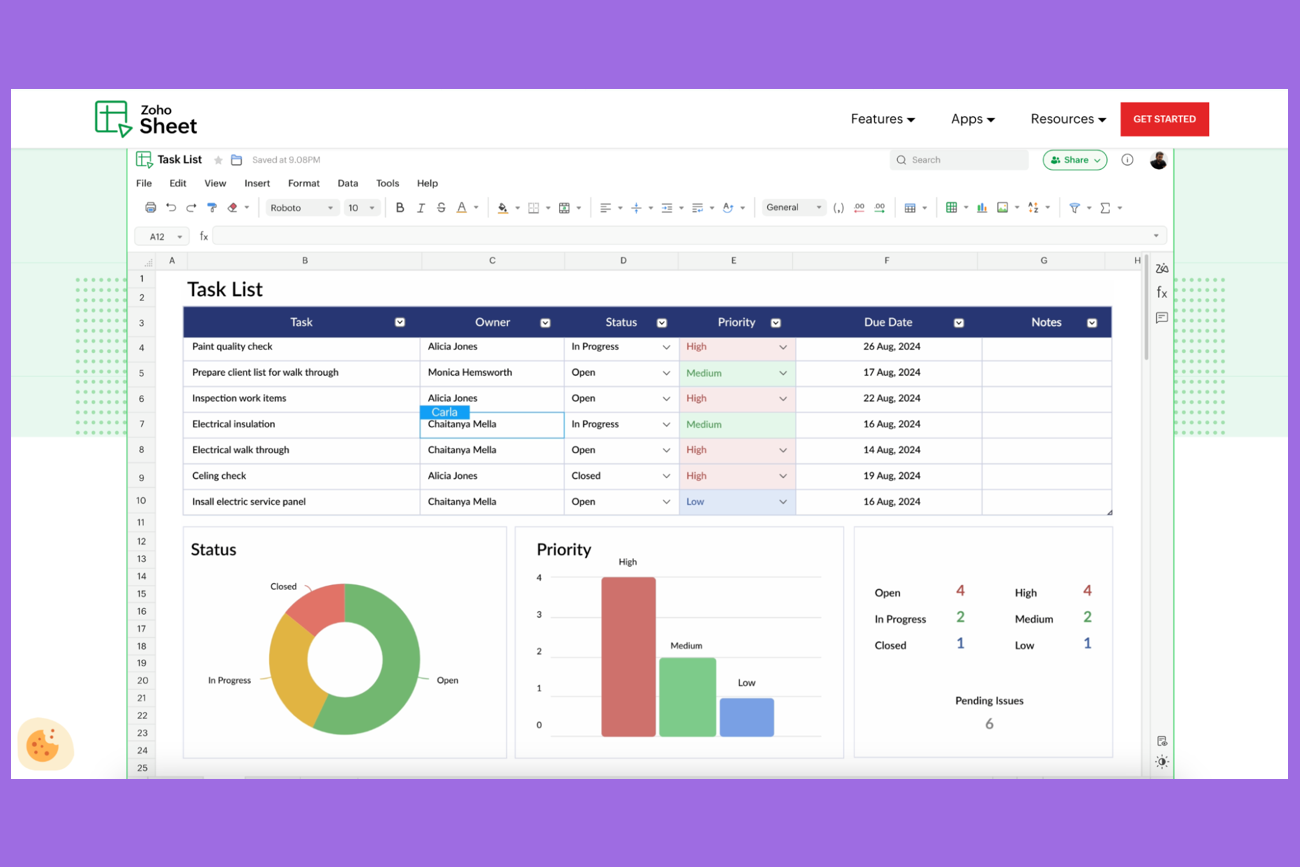Click the Print icon in the toolbar
Image resolution: width=1300 pixels, height=867 pixels.
click(x=151, y=208)
